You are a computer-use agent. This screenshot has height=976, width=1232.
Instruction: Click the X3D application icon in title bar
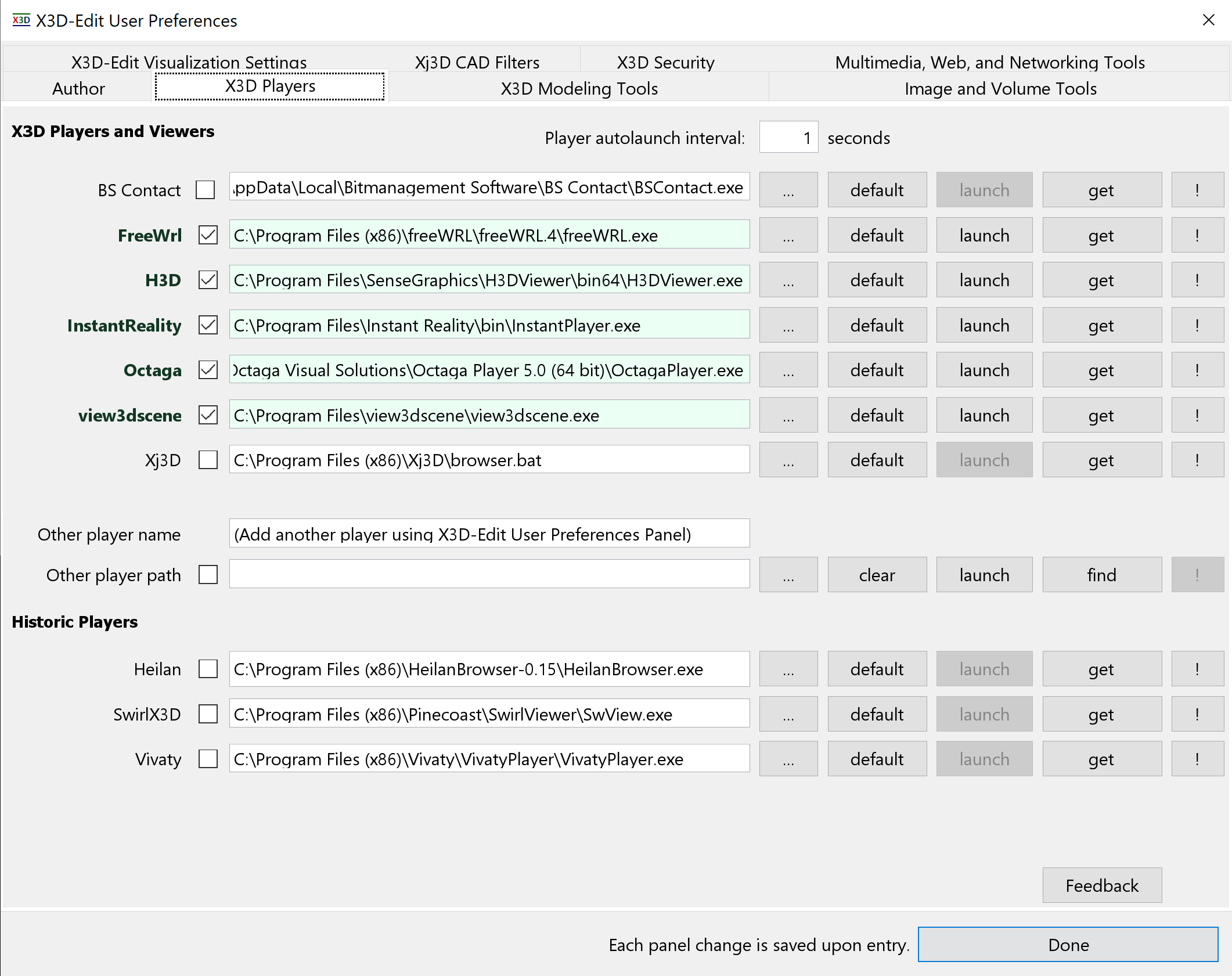click(21, 20)
